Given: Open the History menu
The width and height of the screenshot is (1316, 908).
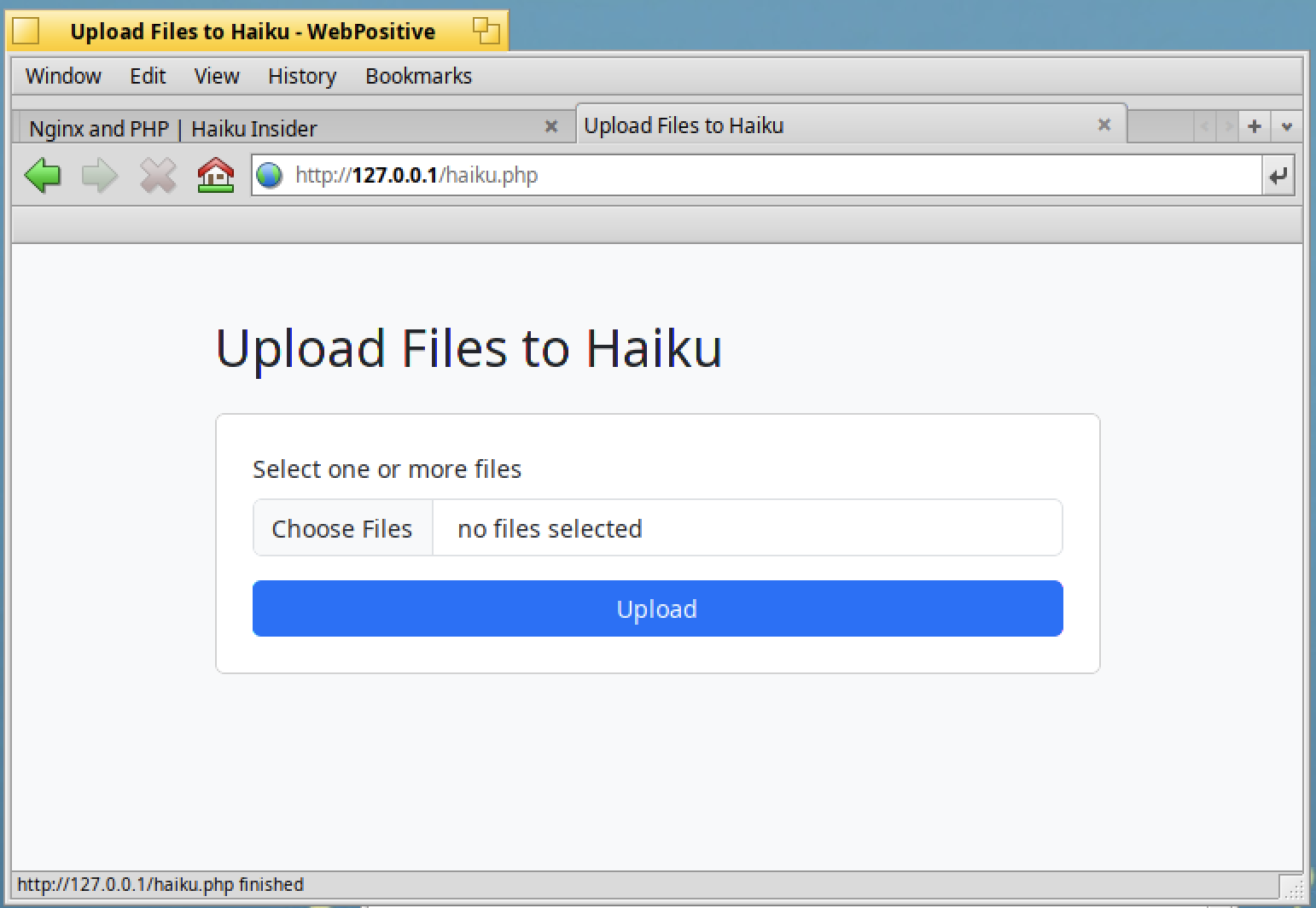Looking at the screenshot, I should coord(302,76).
